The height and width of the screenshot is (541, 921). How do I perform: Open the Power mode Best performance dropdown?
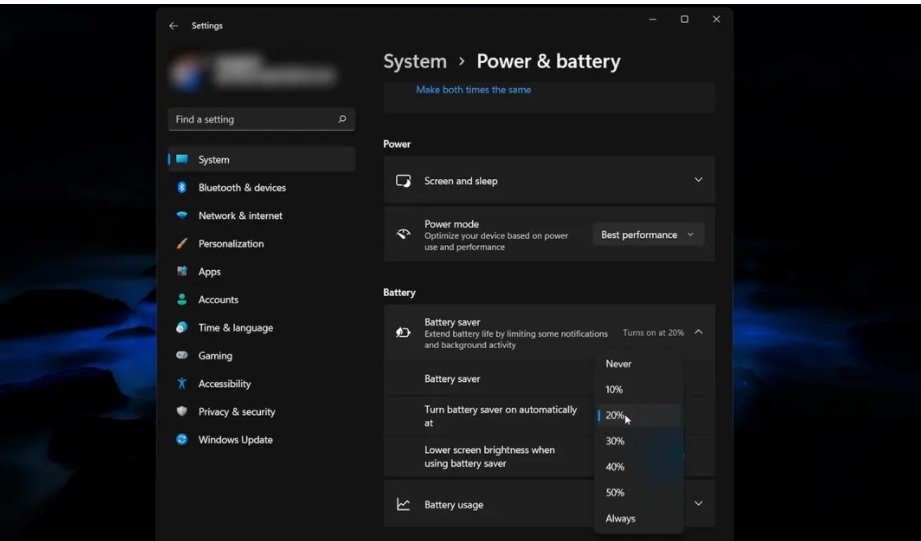click(x=648, y=234)
